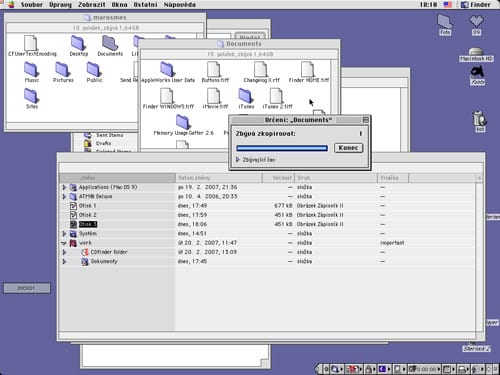Select the CDFinder folder icon
This screenshot has width=500, height=375.
[85, 252]
